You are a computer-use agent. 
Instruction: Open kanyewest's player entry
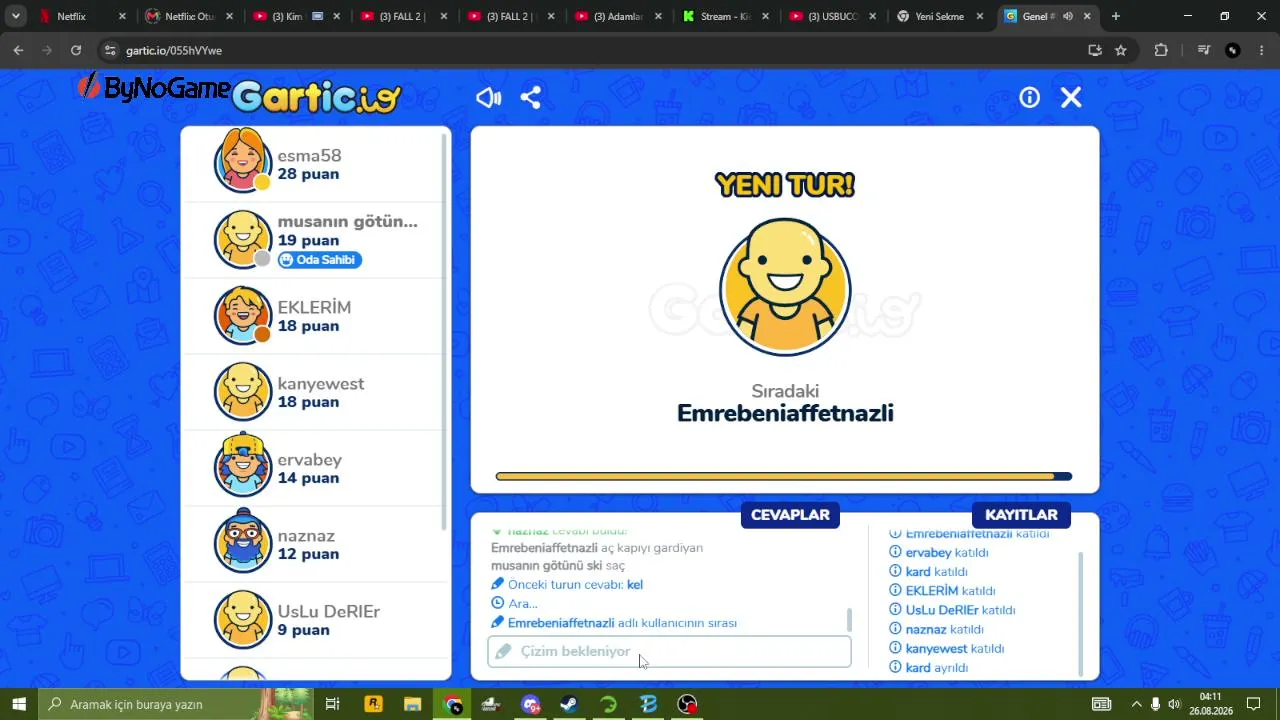click(314, 392)
